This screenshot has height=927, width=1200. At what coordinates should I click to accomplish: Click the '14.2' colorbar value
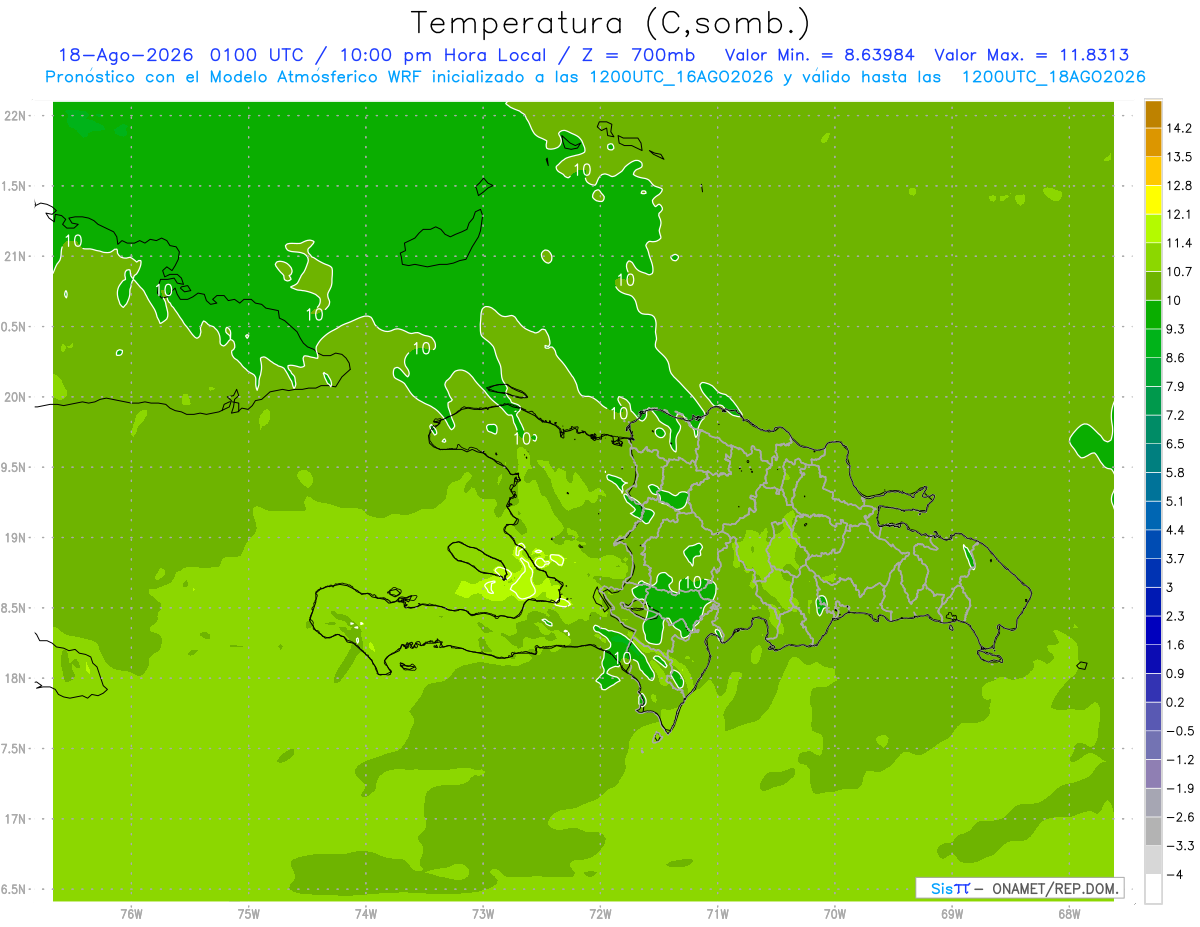click(x=1180, y=128)
